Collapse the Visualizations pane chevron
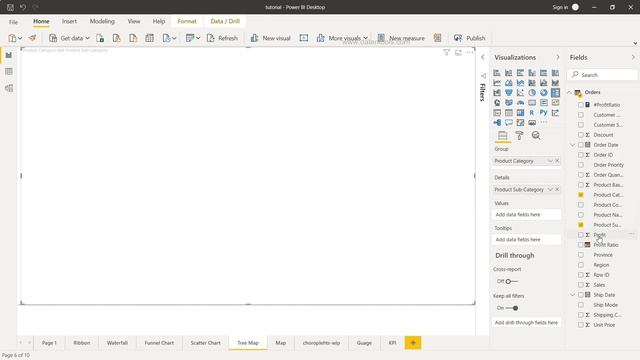This screenshot has height=360, width=640. pyautogui.click(x=558, y=58)
